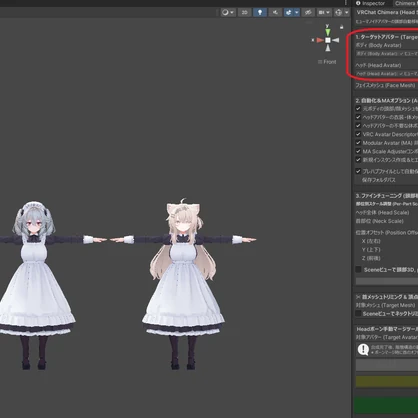Click the Neck Scale label

tap(379, 221)
